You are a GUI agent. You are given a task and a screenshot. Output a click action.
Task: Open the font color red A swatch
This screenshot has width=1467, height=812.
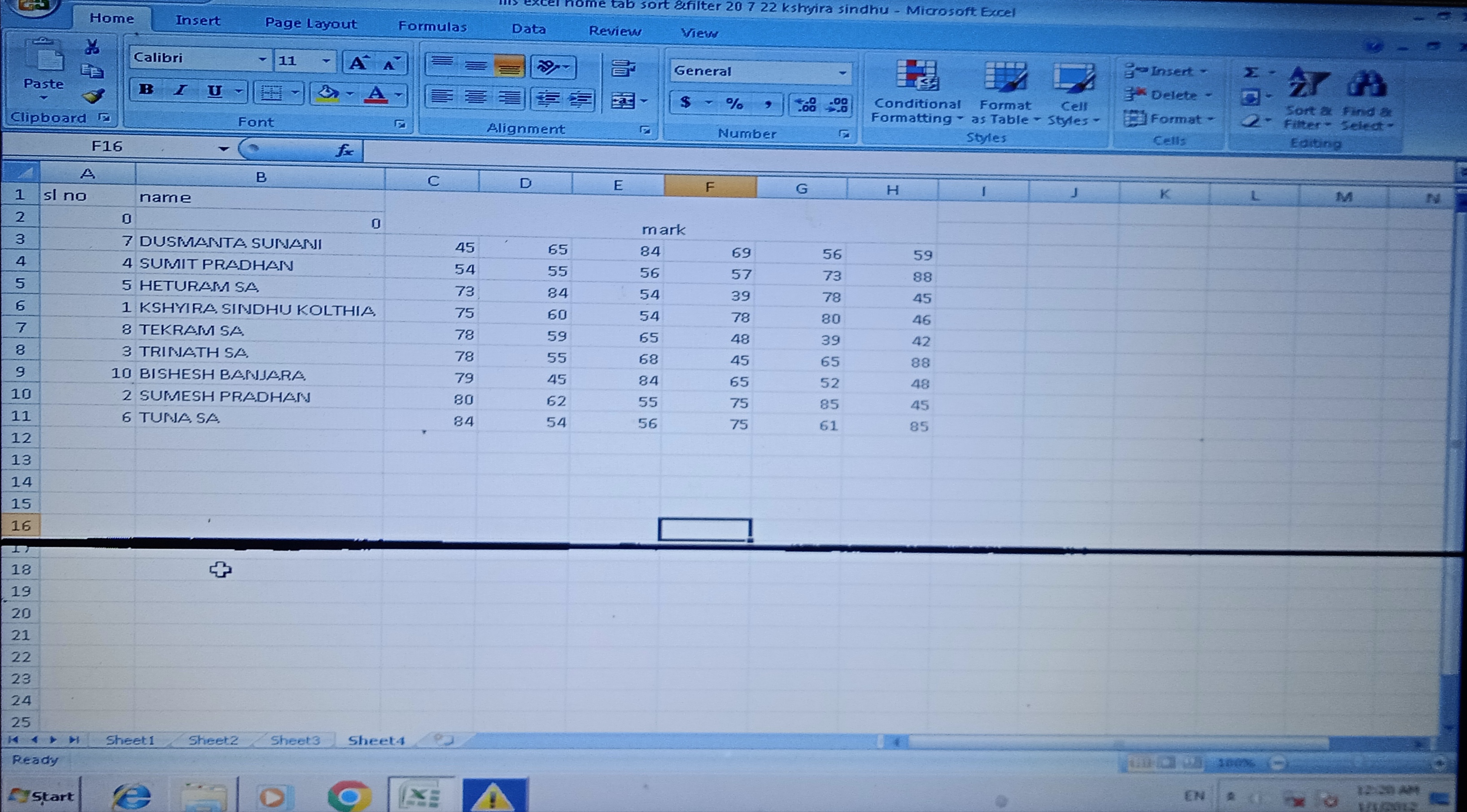click(x=376, y=93)
